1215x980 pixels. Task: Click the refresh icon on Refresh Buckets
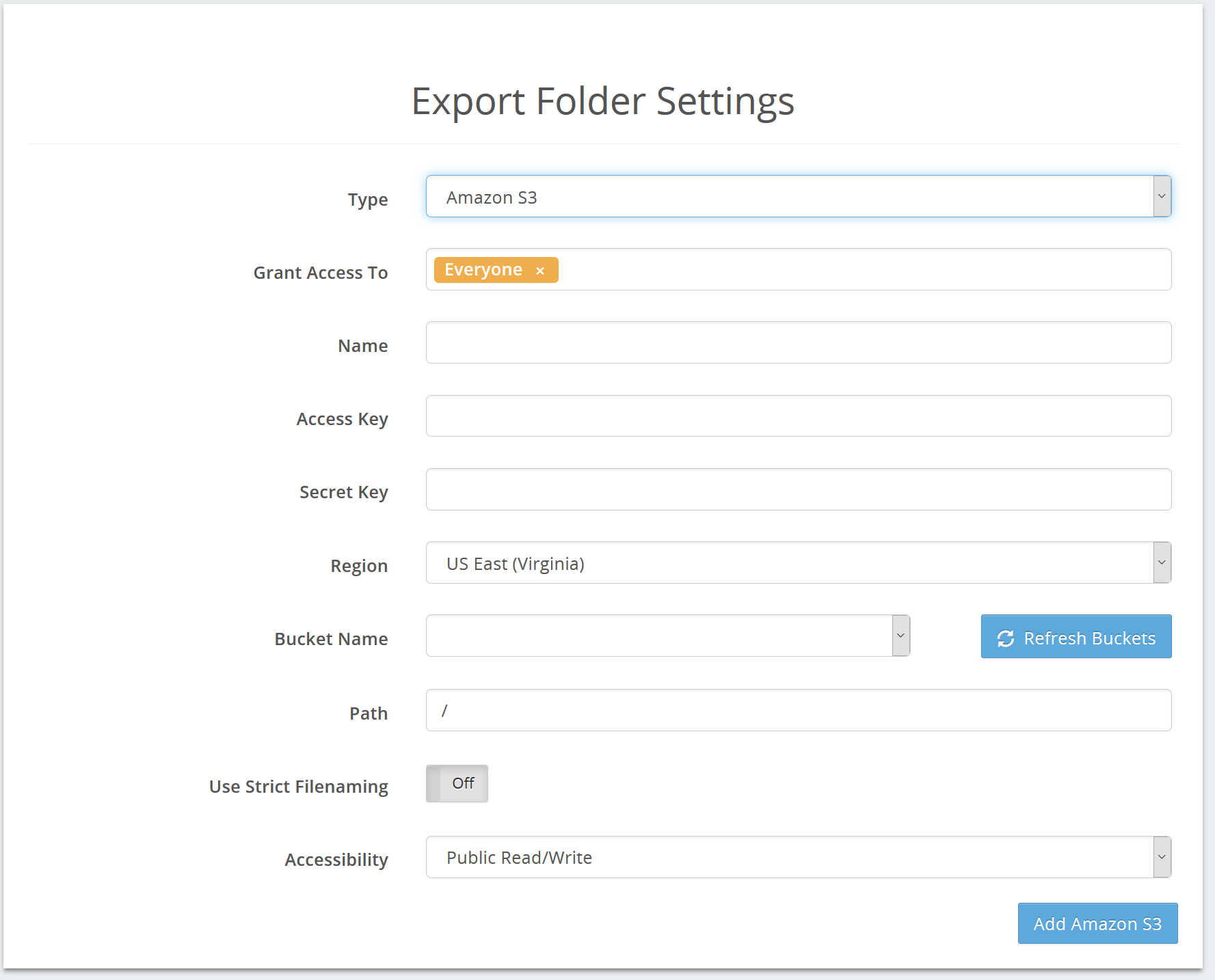point(1005,638)
